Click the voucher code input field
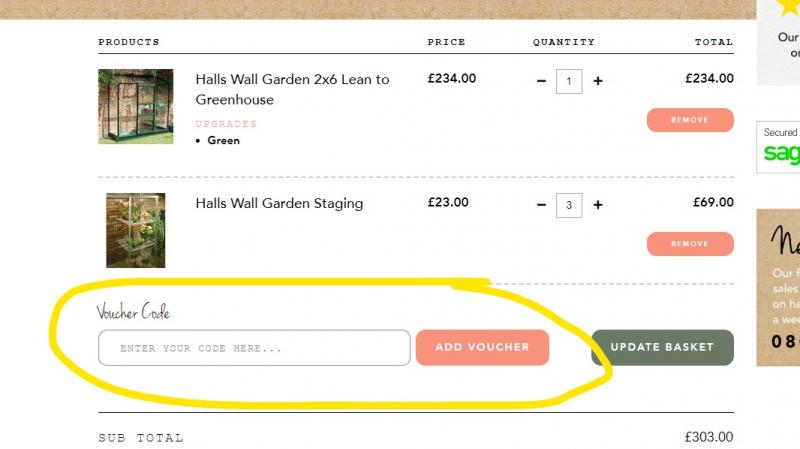The image size is (800, 449). coord(254,348)
